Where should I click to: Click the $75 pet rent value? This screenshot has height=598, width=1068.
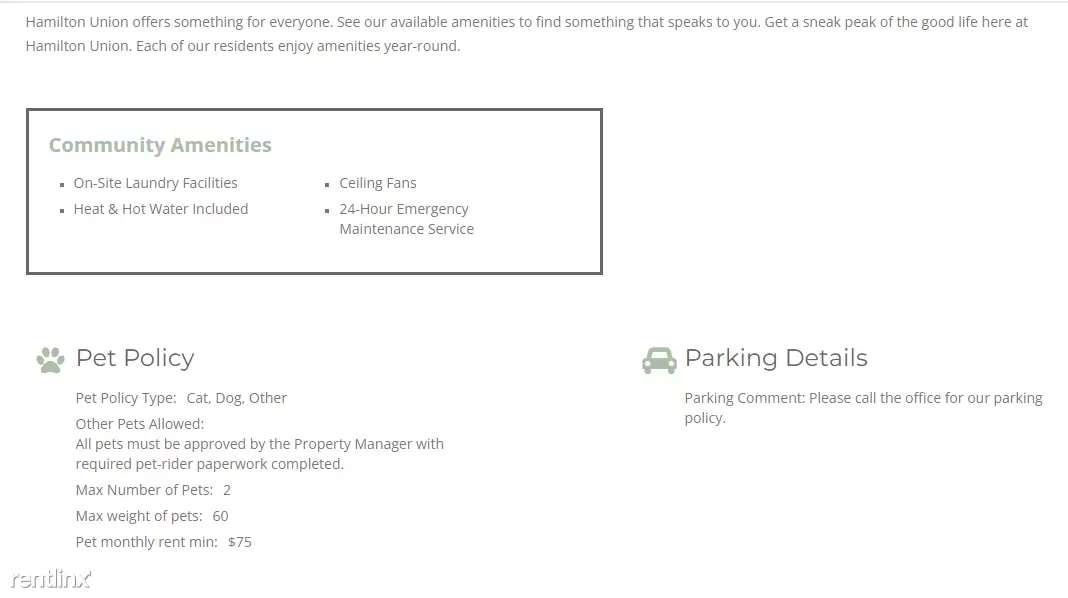[x=240, y=542]
